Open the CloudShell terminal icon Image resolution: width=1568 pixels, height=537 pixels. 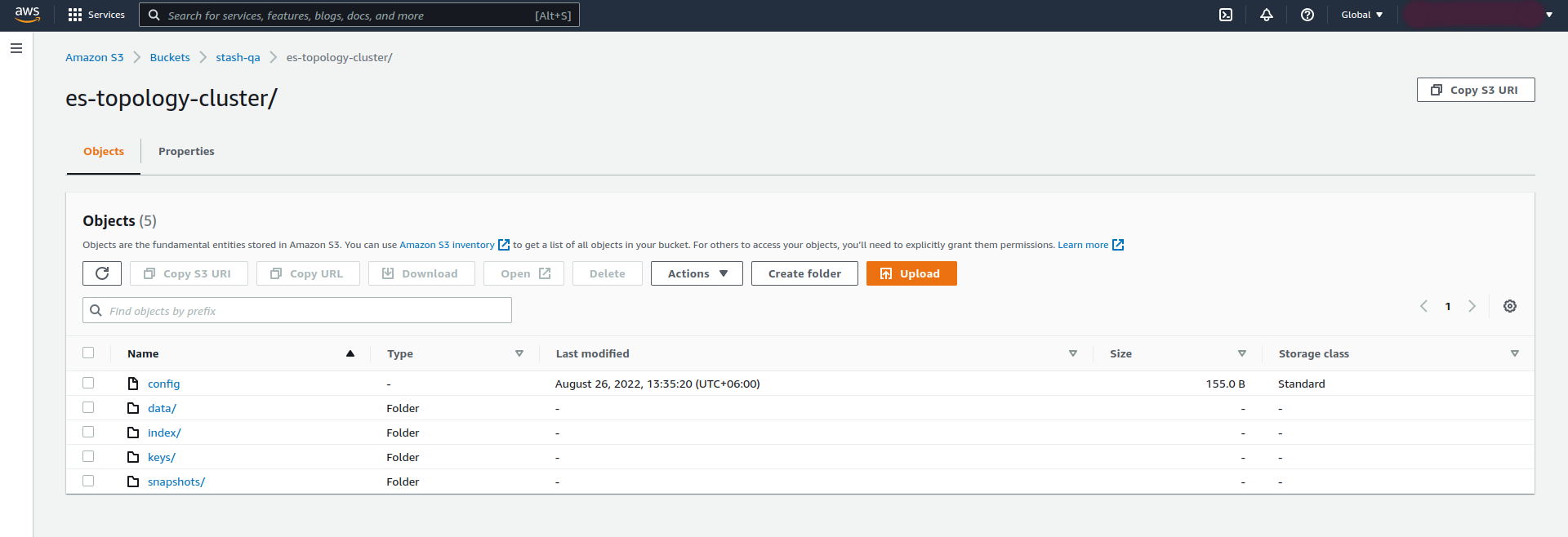coord(1226,15)
